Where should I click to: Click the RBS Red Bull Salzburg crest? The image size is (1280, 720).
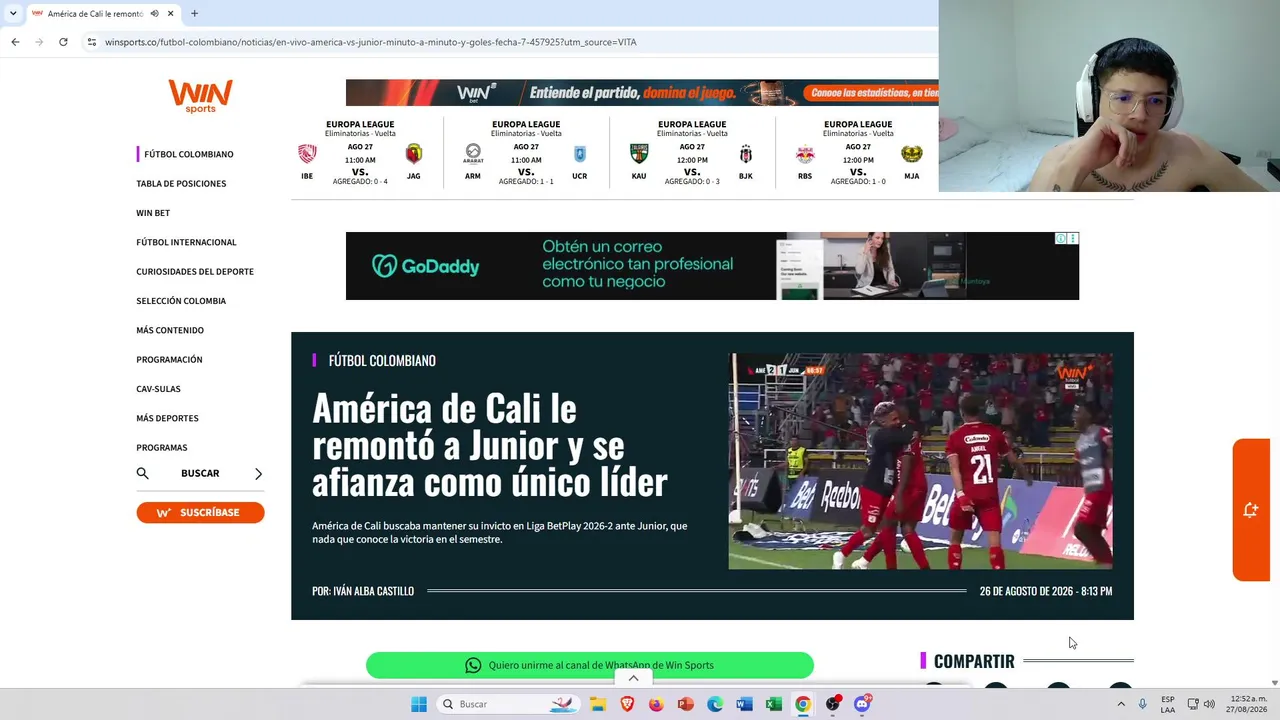[805, 154]
